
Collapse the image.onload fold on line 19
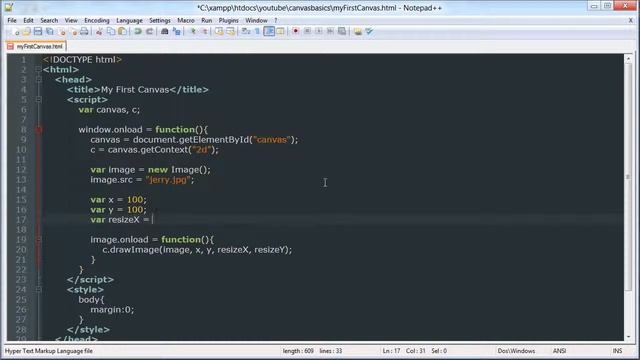point(38,240)
